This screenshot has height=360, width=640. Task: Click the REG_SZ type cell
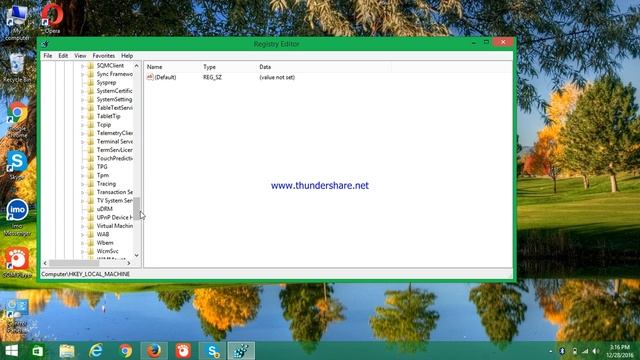pos(212,77)
